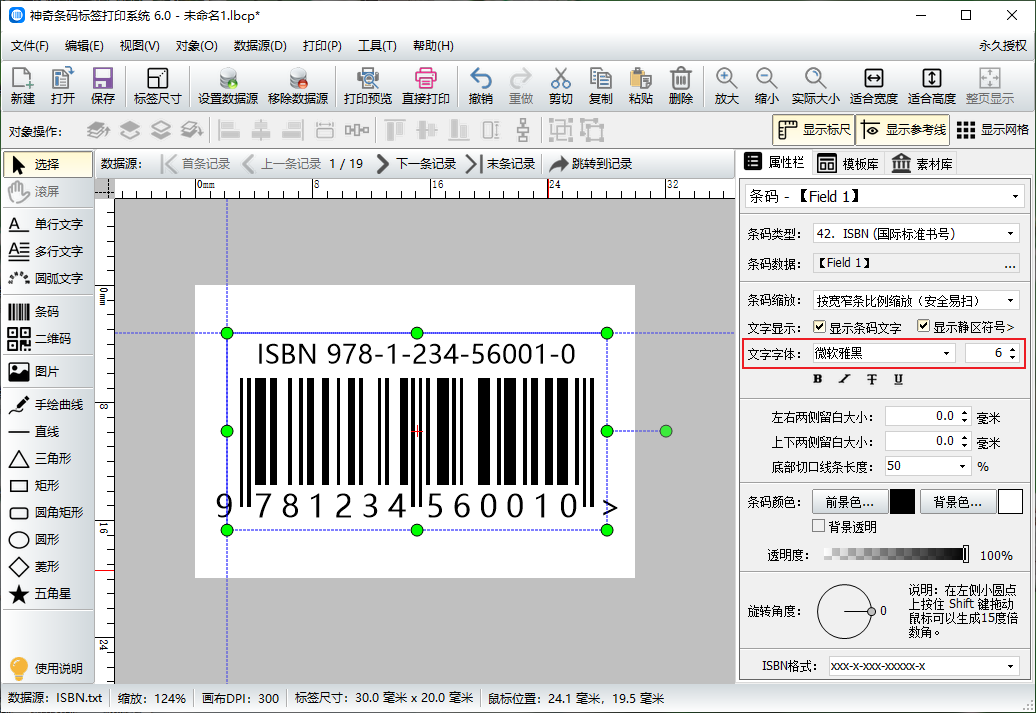Open the 工具(T) menu
This screenshot has height=713, width=1036.
click(x=377, y=46)
